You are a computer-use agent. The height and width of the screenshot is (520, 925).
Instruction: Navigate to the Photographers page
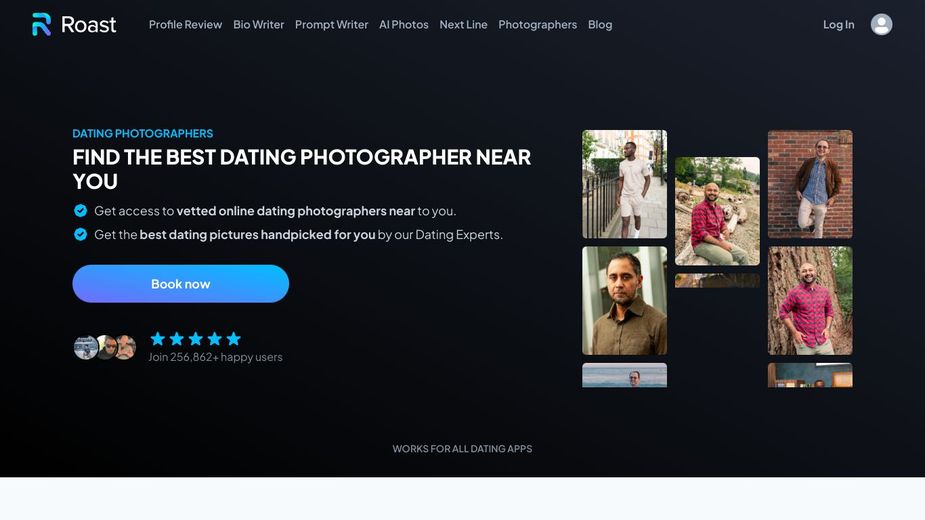coord(537,25)
